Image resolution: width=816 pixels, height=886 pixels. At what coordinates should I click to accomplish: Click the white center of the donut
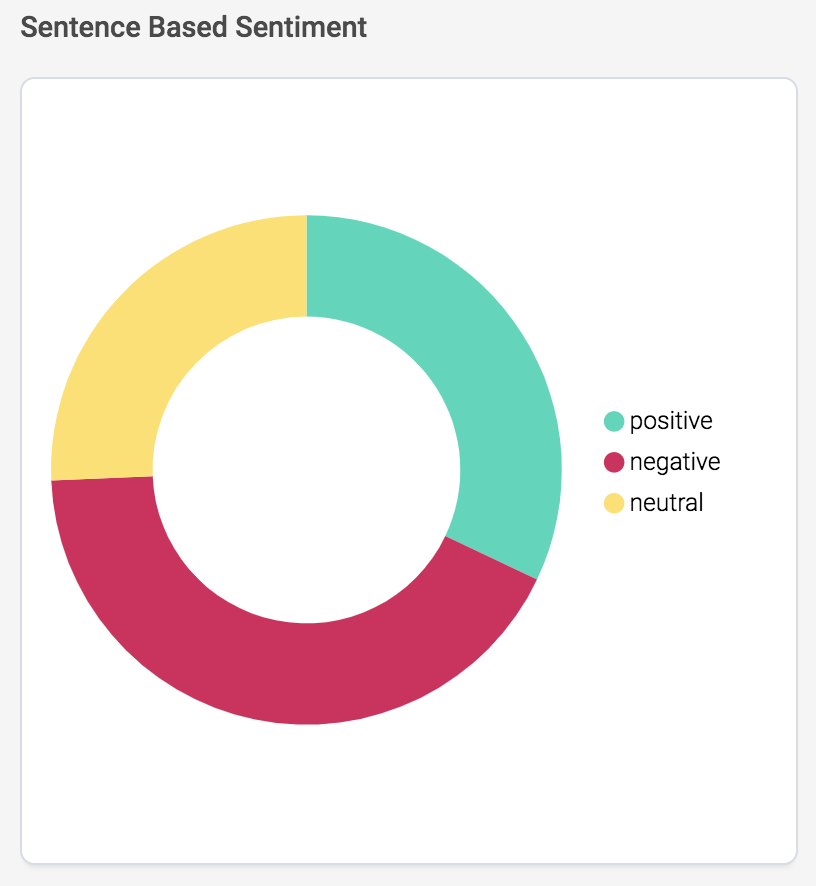(306, 470)
